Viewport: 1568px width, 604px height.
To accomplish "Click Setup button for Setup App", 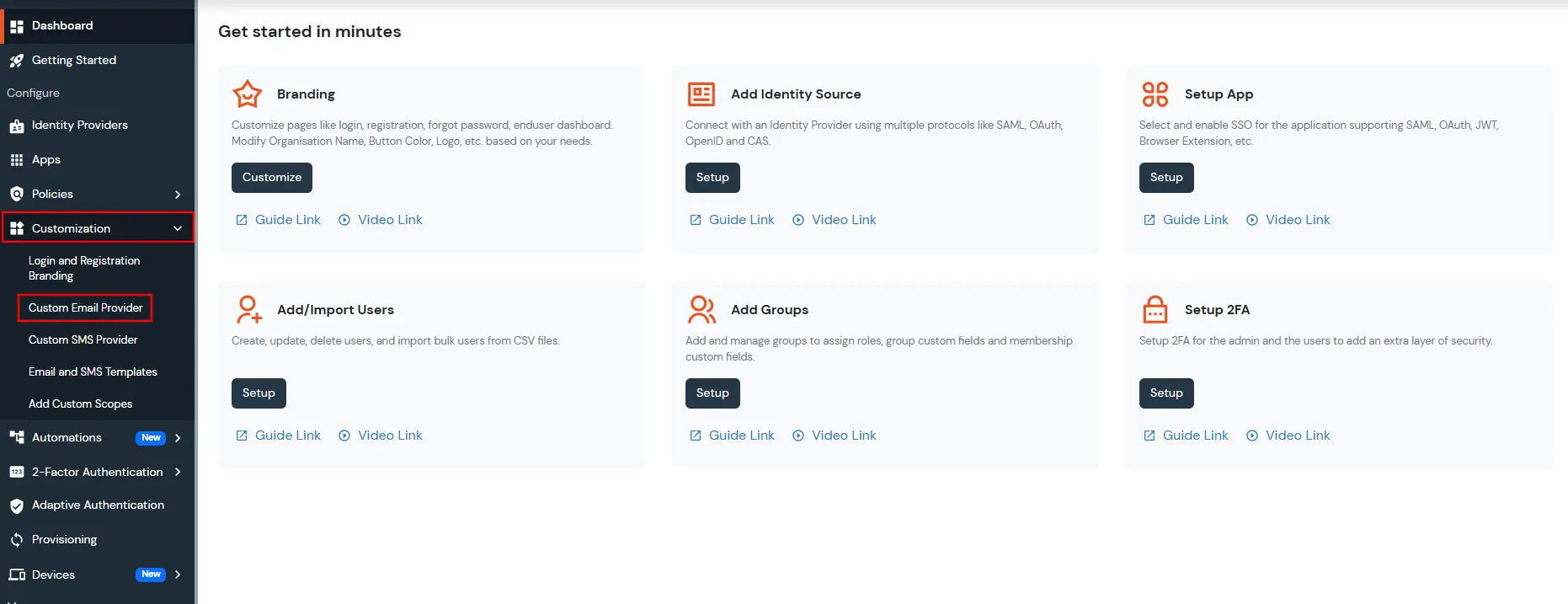I will pyautogui.click(x=1166, y=178).
